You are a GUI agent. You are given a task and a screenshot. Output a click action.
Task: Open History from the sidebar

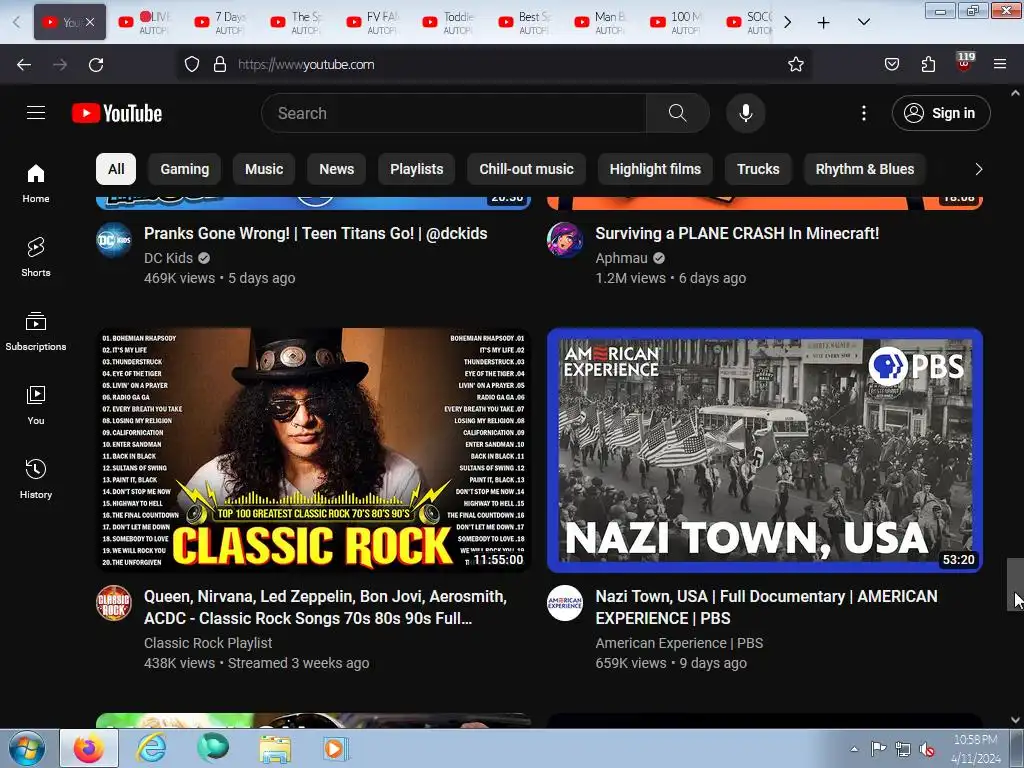coord(36,479)
